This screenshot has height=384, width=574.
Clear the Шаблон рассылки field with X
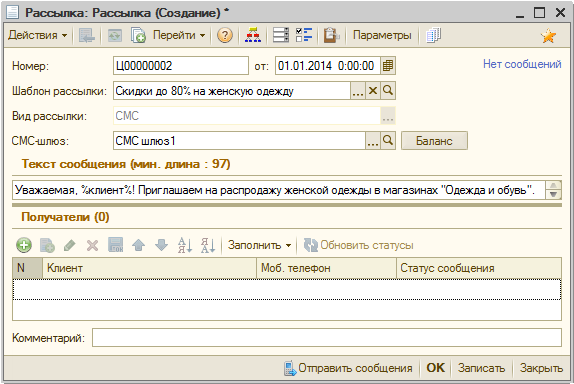coord(373,90)
